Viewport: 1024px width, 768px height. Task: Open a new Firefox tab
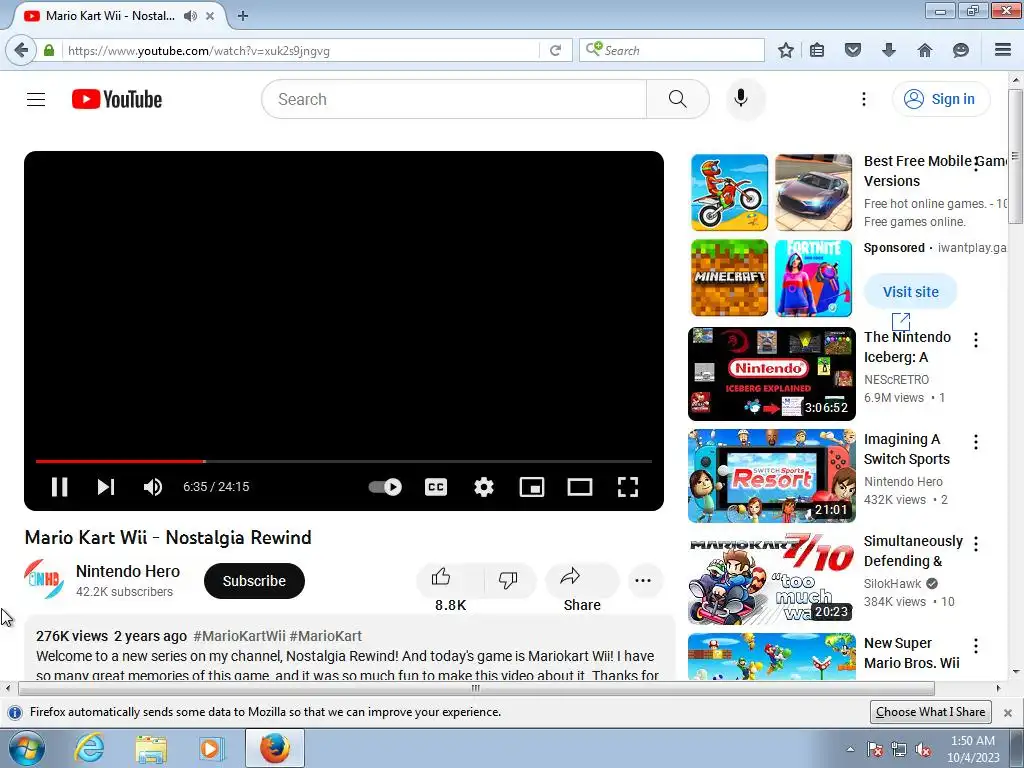[243, 16]
